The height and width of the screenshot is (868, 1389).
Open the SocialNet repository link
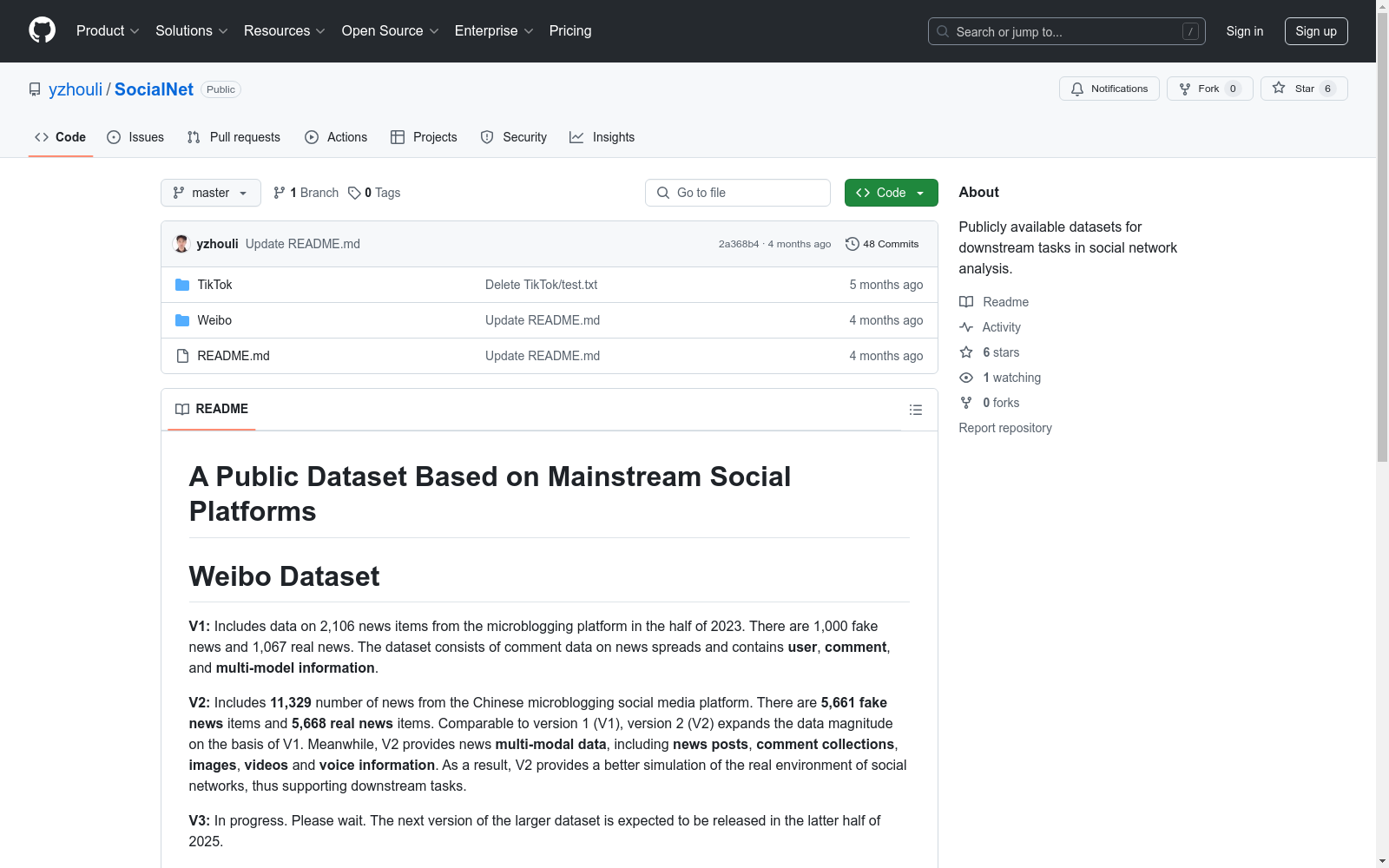154,89
